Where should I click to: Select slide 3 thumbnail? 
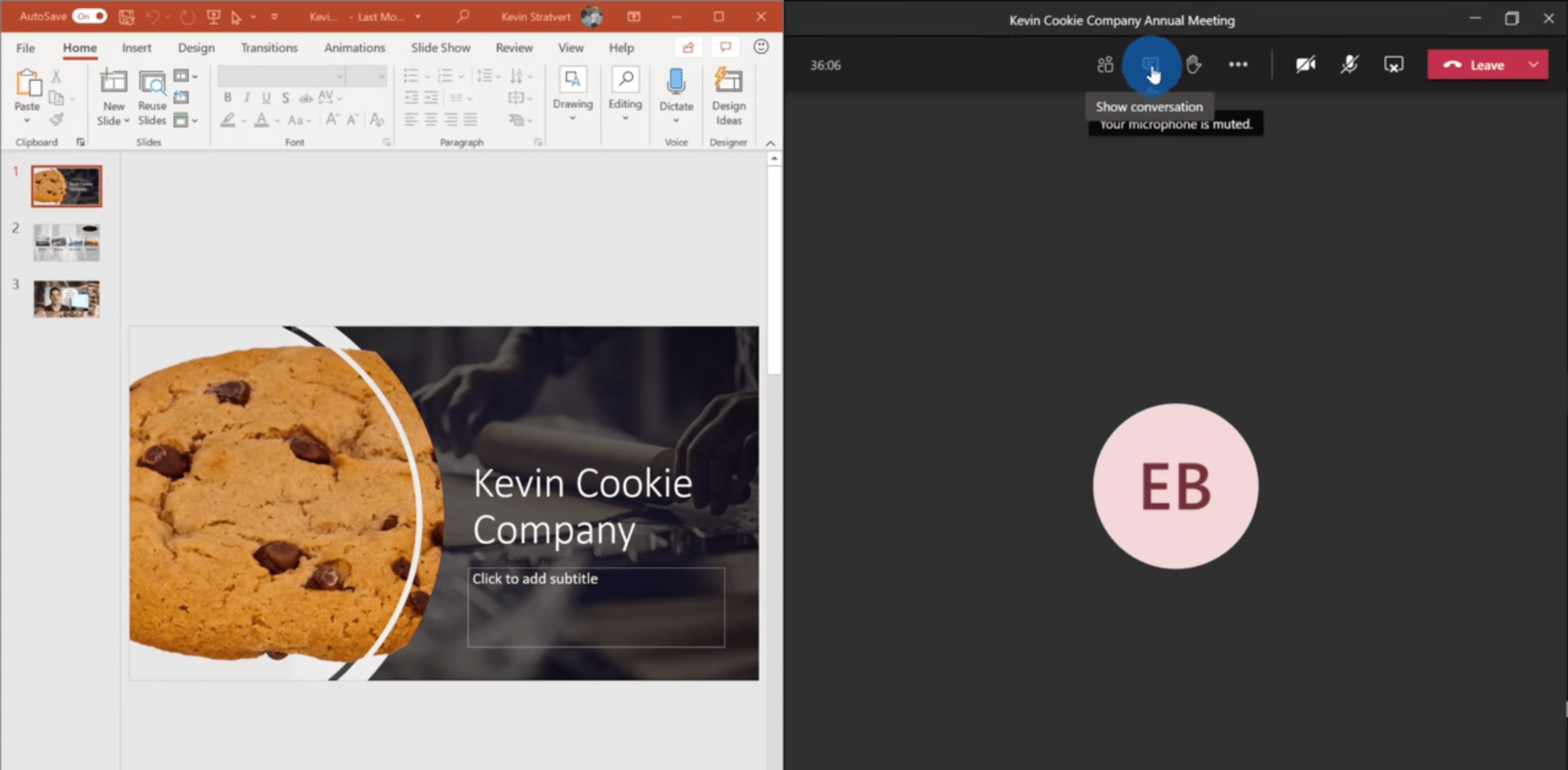tap(67, 299)
